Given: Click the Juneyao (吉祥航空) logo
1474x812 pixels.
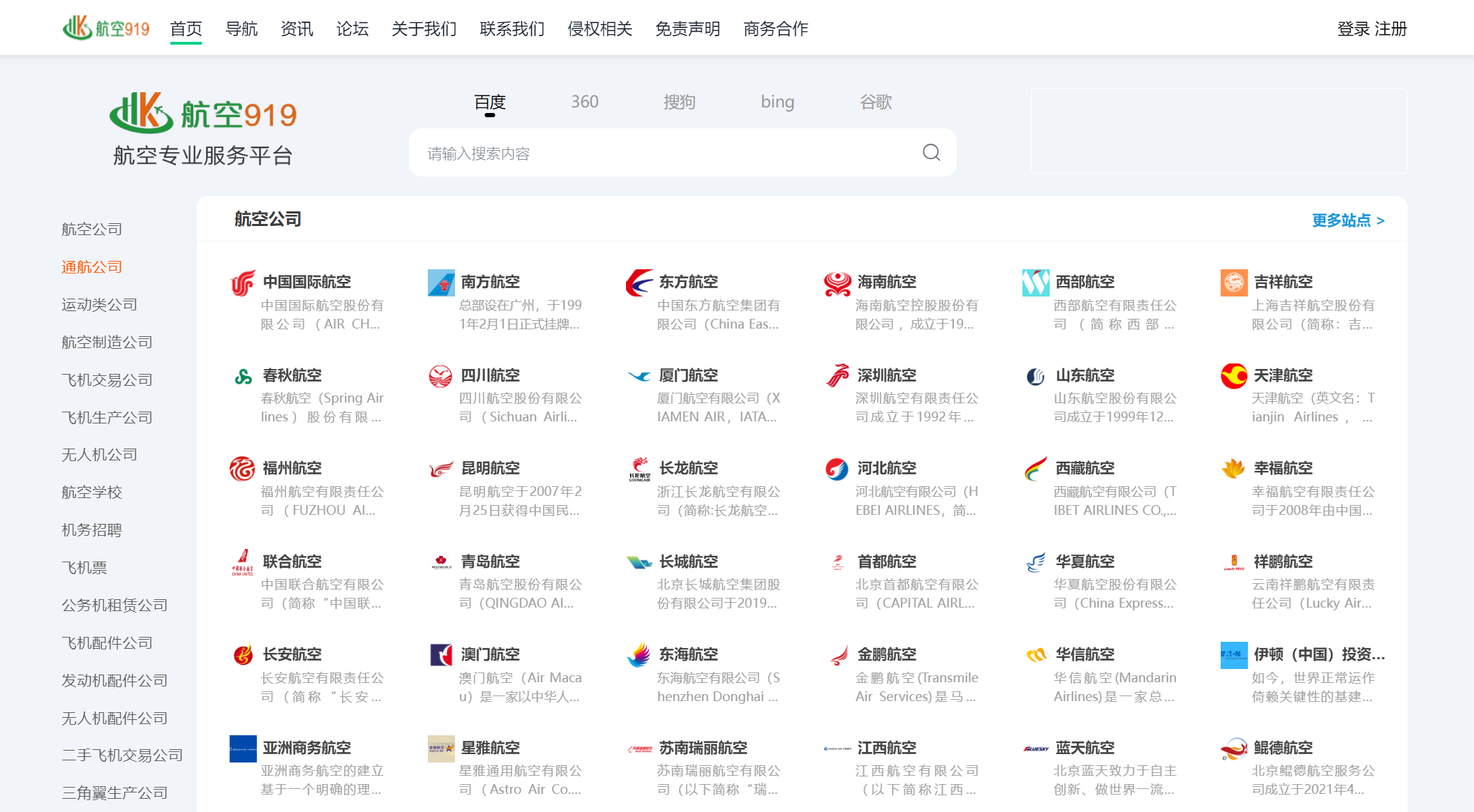Looking at the screenshot, I should [1234, 283].
